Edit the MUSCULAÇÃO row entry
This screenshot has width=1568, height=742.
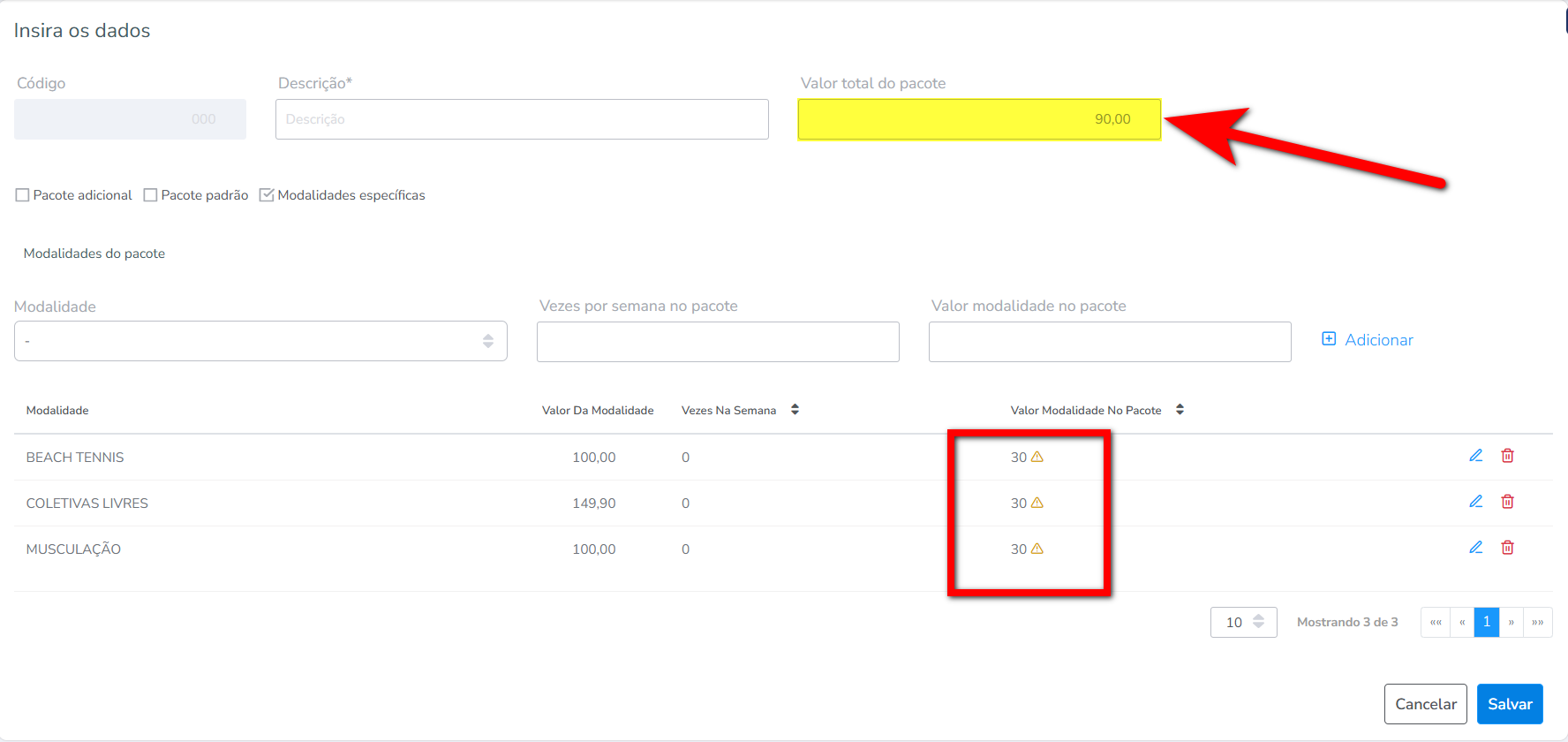1475,548
